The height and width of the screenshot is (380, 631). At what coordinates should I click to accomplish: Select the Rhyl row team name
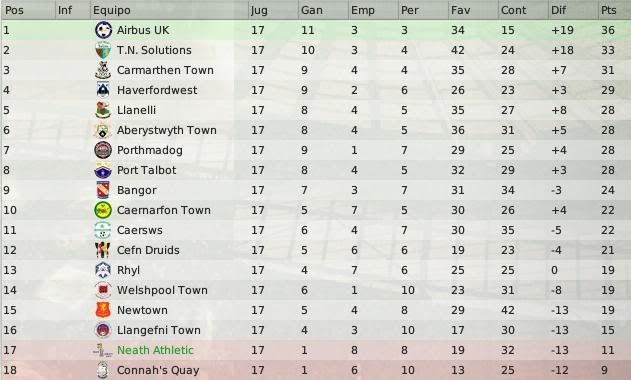point(128,270)
